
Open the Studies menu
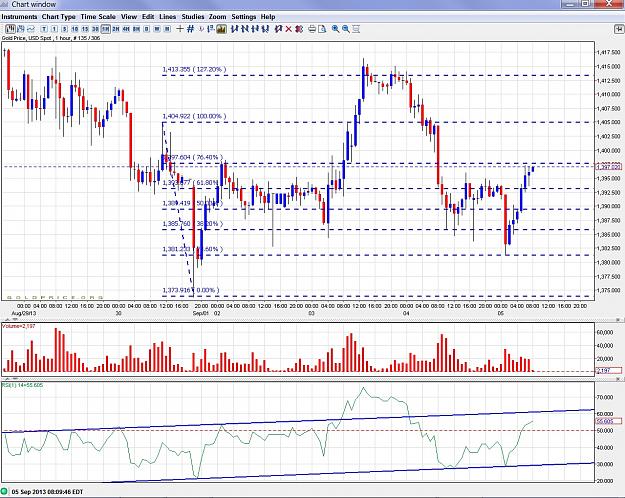pos(193,17)
